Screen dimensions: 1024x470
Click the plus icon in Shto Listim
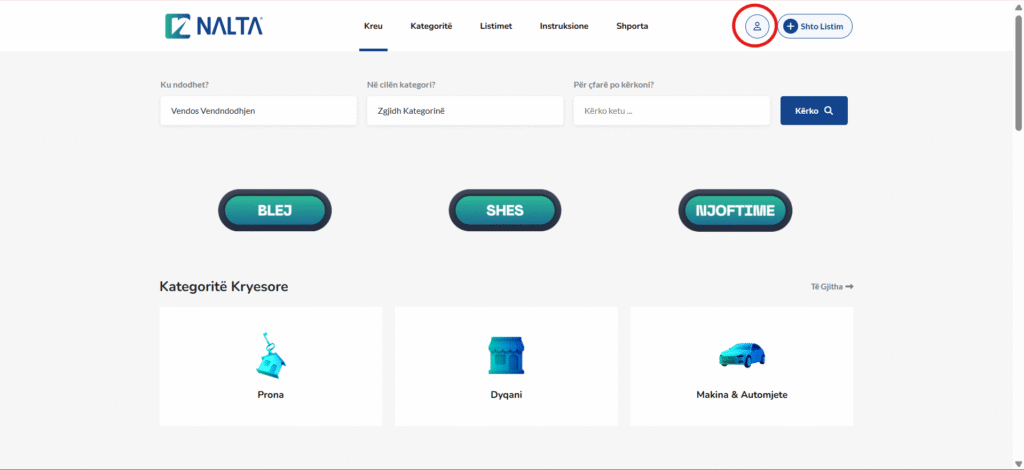point(791,26)
